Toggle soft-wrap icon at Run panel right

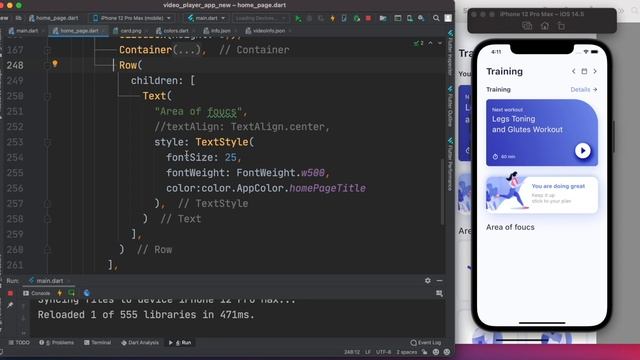(439, 293)
